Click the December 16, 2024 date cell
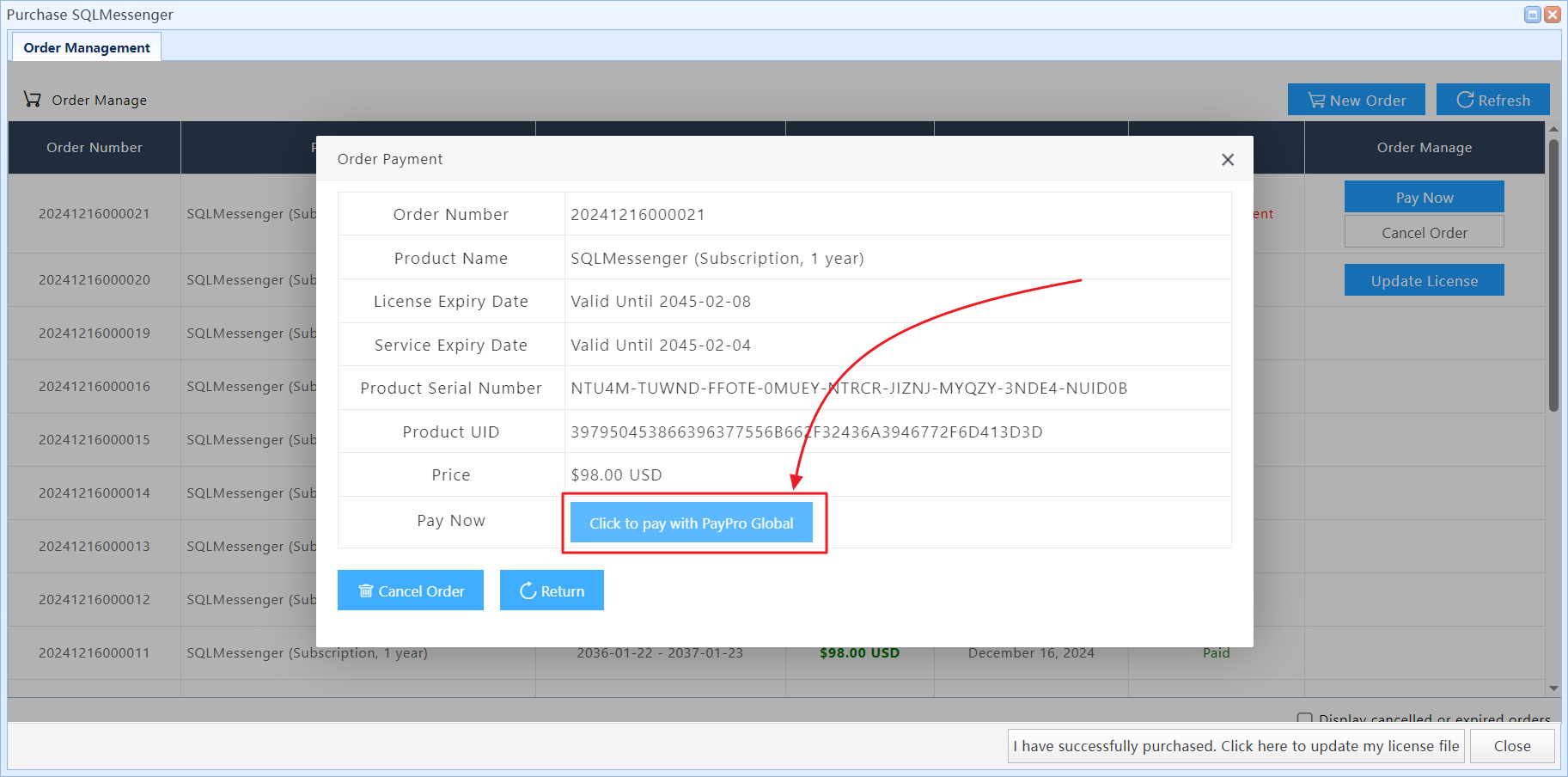Viewport: 1568px width, 777px height. (x=1031, y=652)
